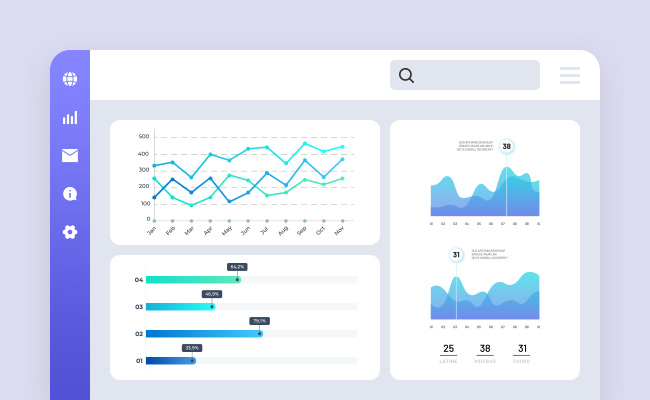
Task: Select the 38 marker on upper area chart
Action: (x=507, y=146)
